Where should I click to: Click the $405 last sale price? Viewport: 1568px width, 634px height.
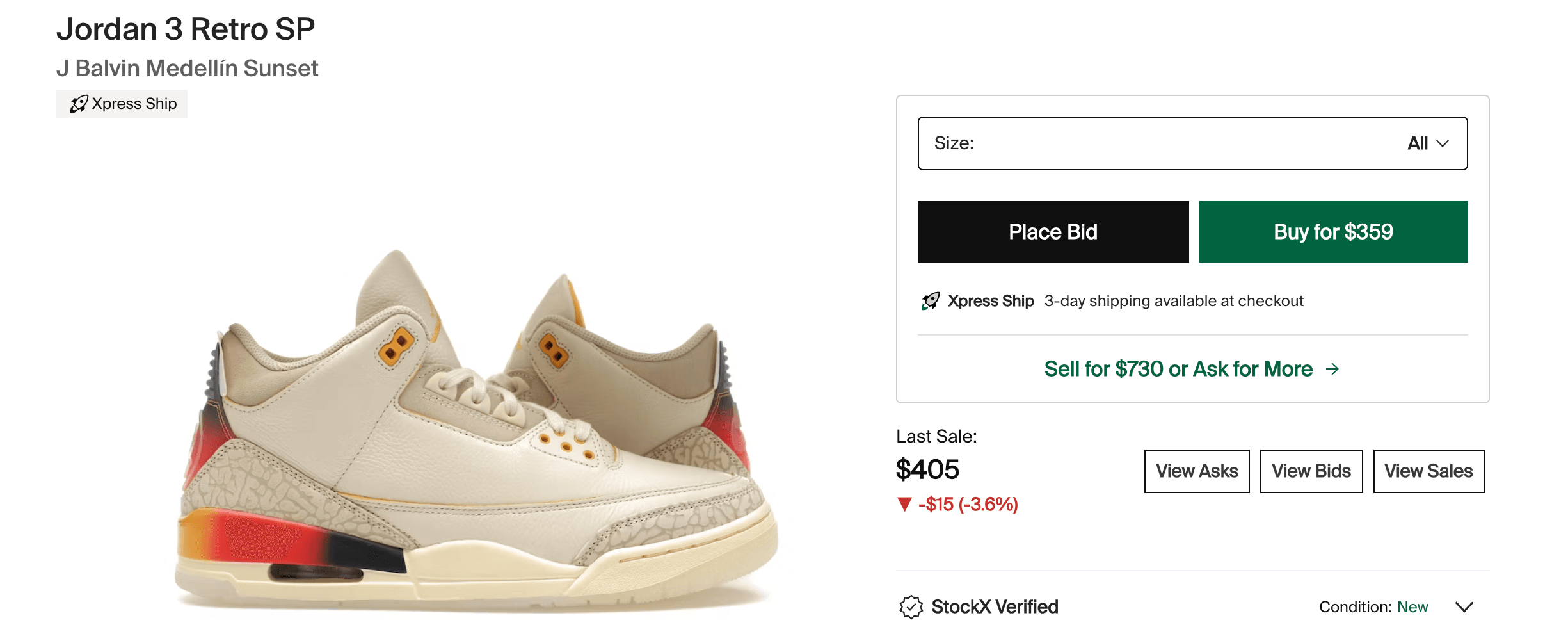coord(927,469)
